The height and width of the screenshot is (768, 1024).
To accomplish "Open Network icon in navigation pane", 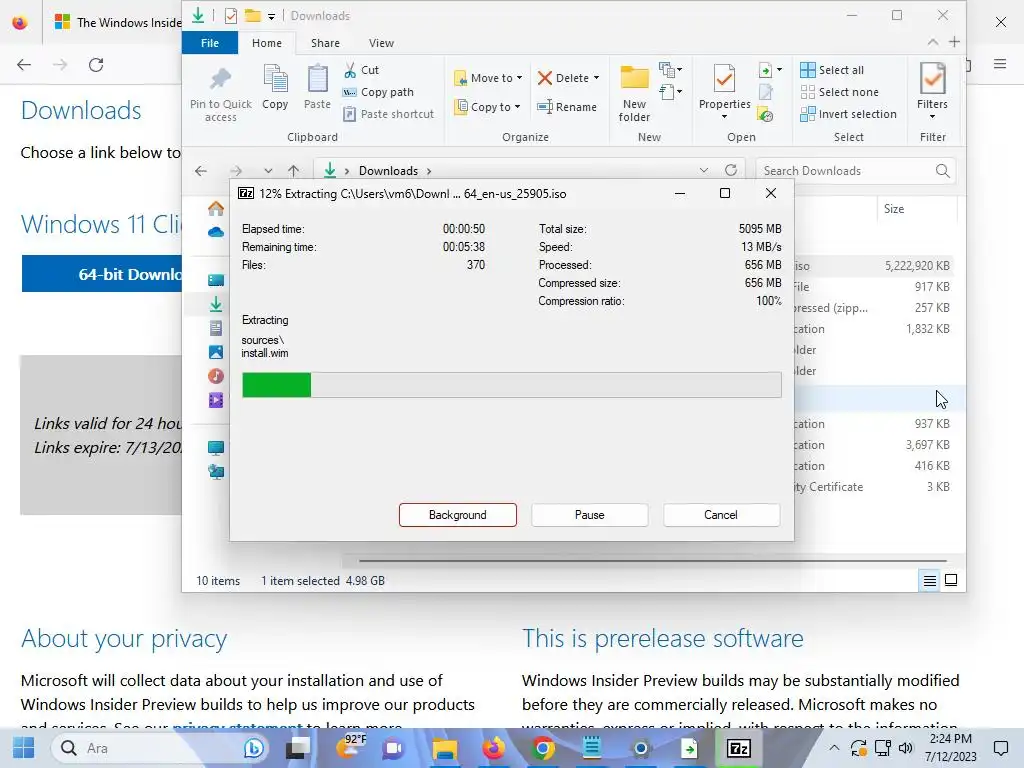I will [216, 472].
